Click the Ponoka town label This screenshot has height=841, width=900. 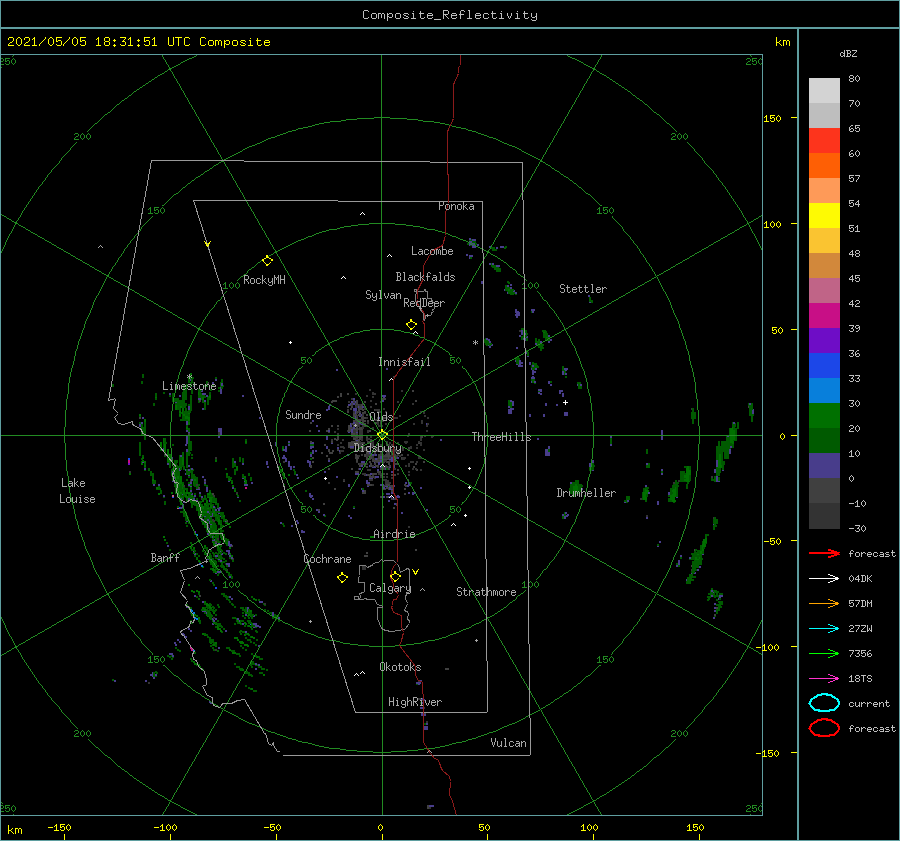tap(456, 206)
